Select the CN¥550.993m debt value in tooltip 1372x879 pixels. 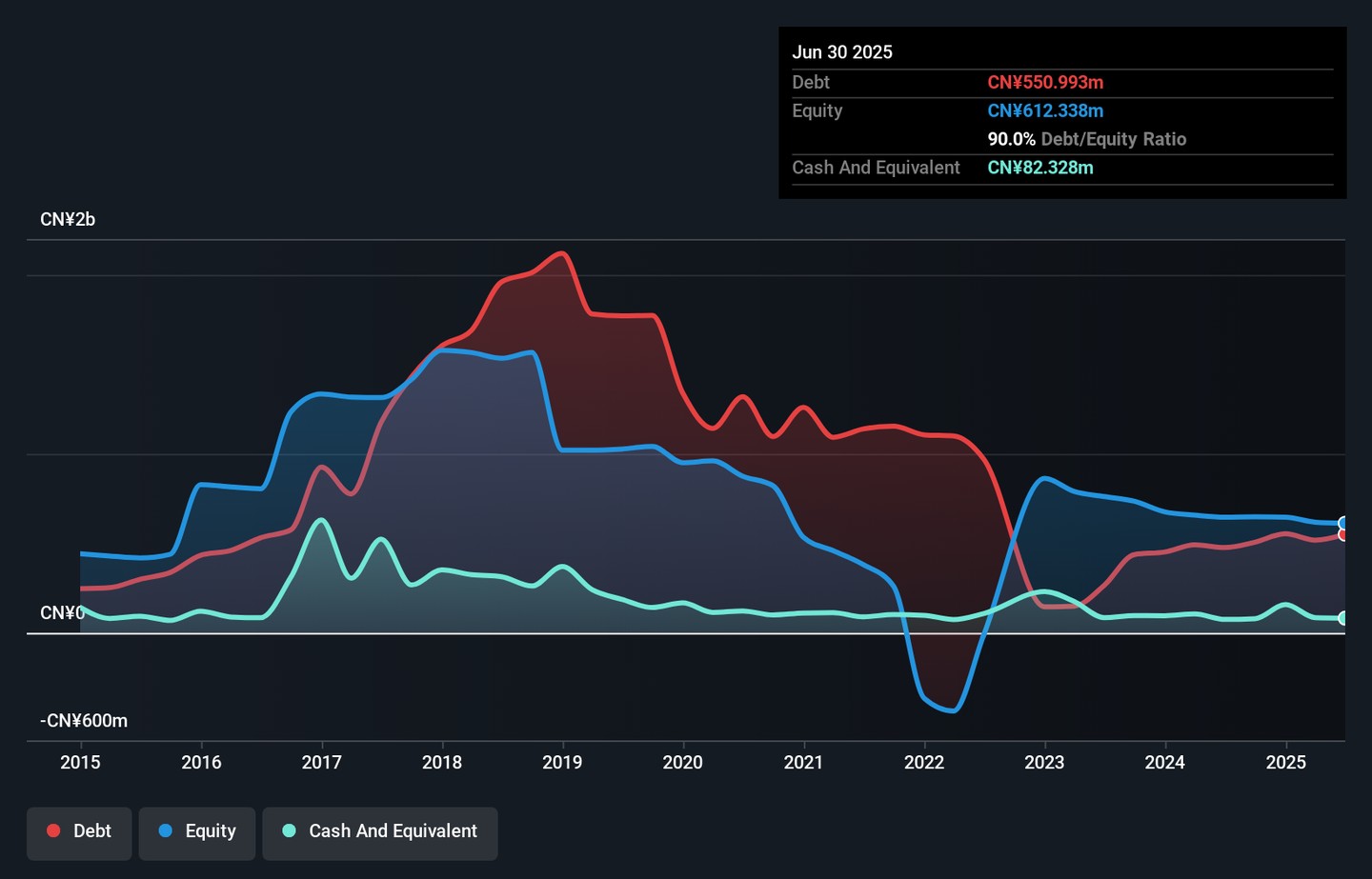click(1045, 83)
